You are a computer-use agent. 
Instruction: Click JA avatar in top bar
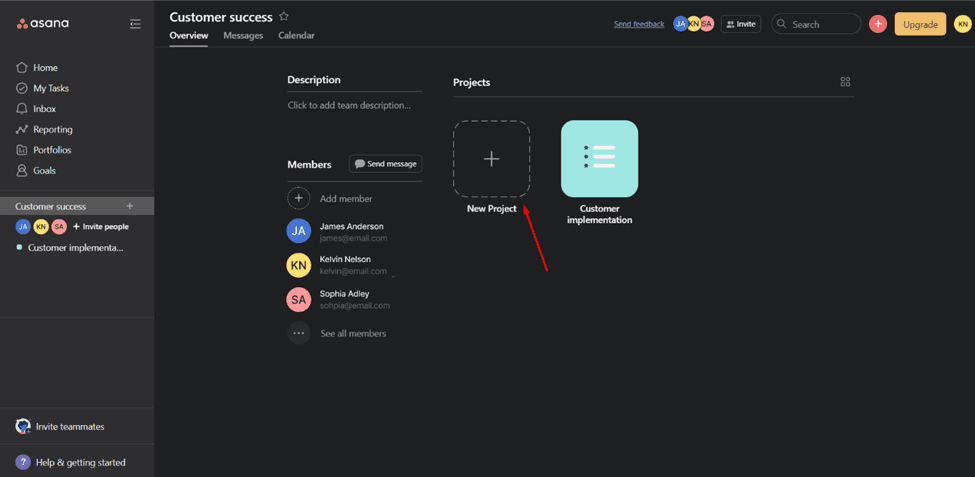pos(681,24)
